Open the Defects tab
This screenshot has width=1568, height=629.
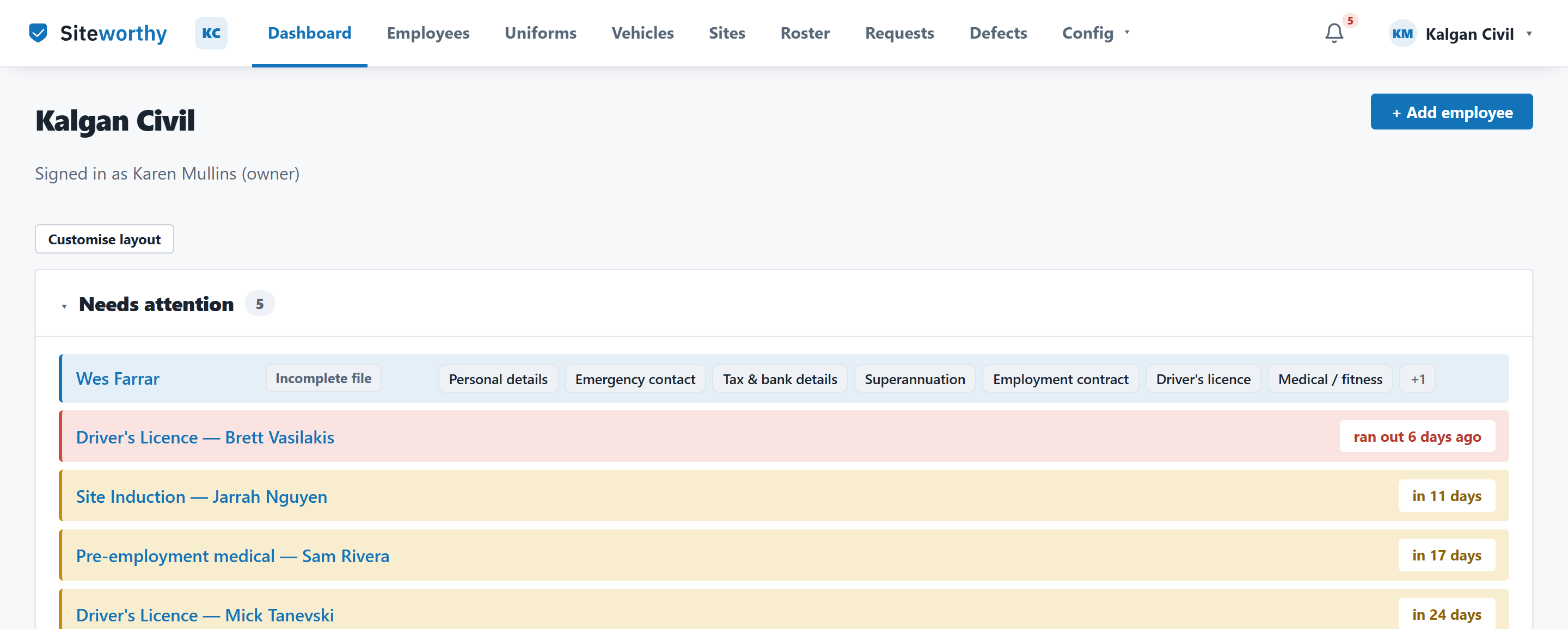click(997, 33)
